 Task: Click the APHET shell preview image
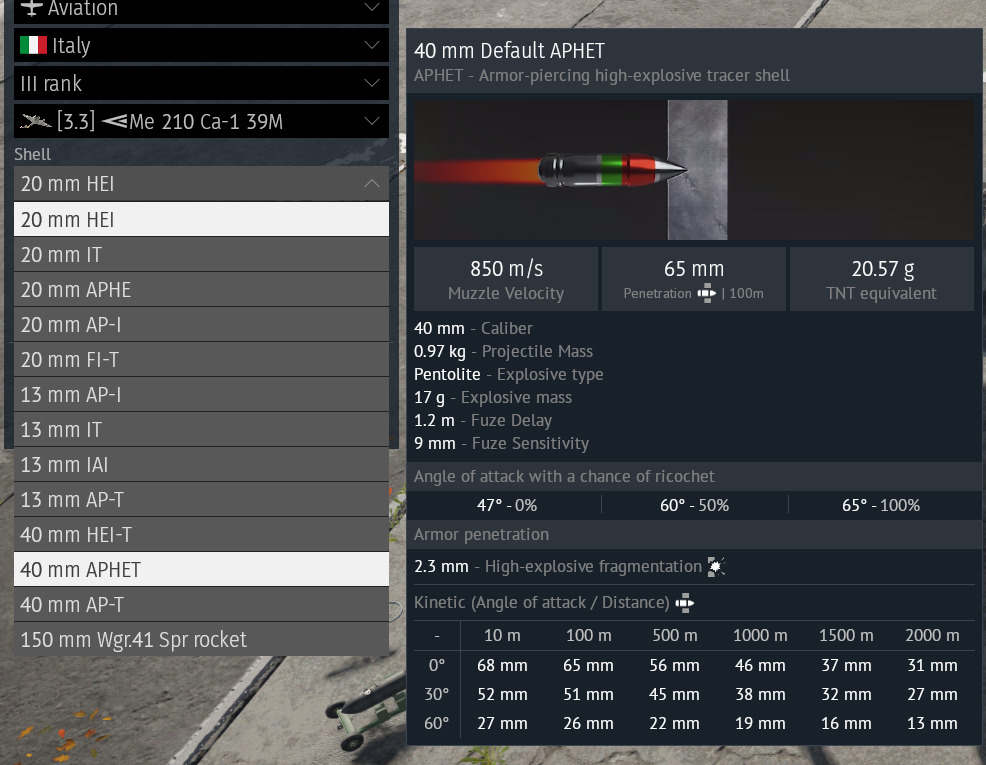coord(693,169)
